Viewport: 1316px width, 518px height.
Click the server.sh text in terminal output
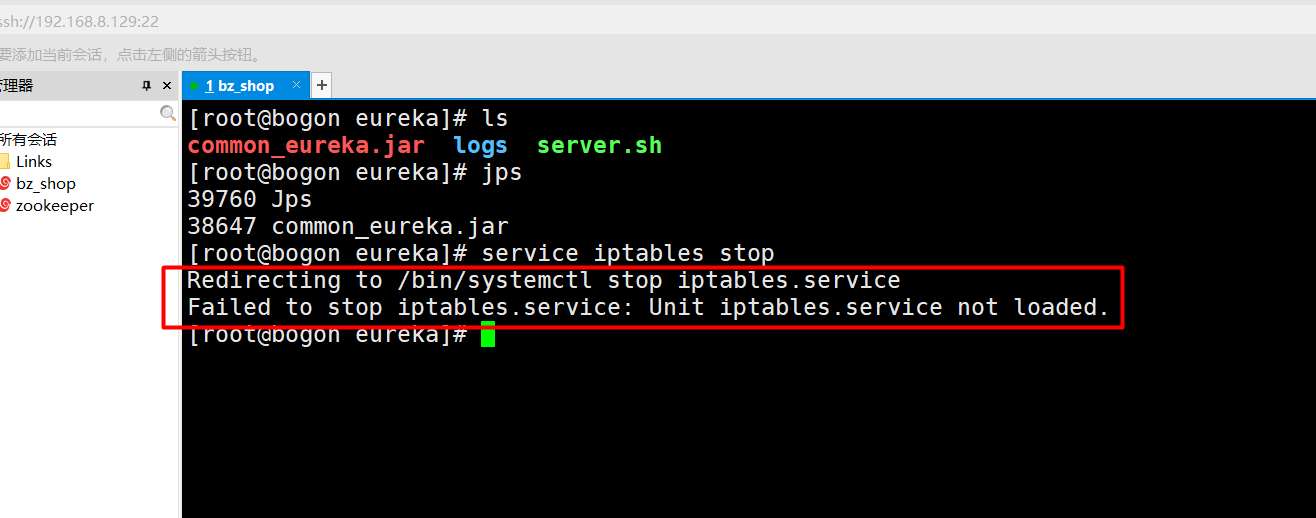(599, 145)
